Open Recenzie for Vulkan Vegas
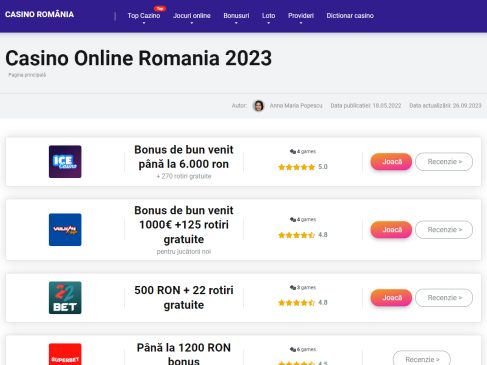The image size is (487, 365). tap(444, 230)
